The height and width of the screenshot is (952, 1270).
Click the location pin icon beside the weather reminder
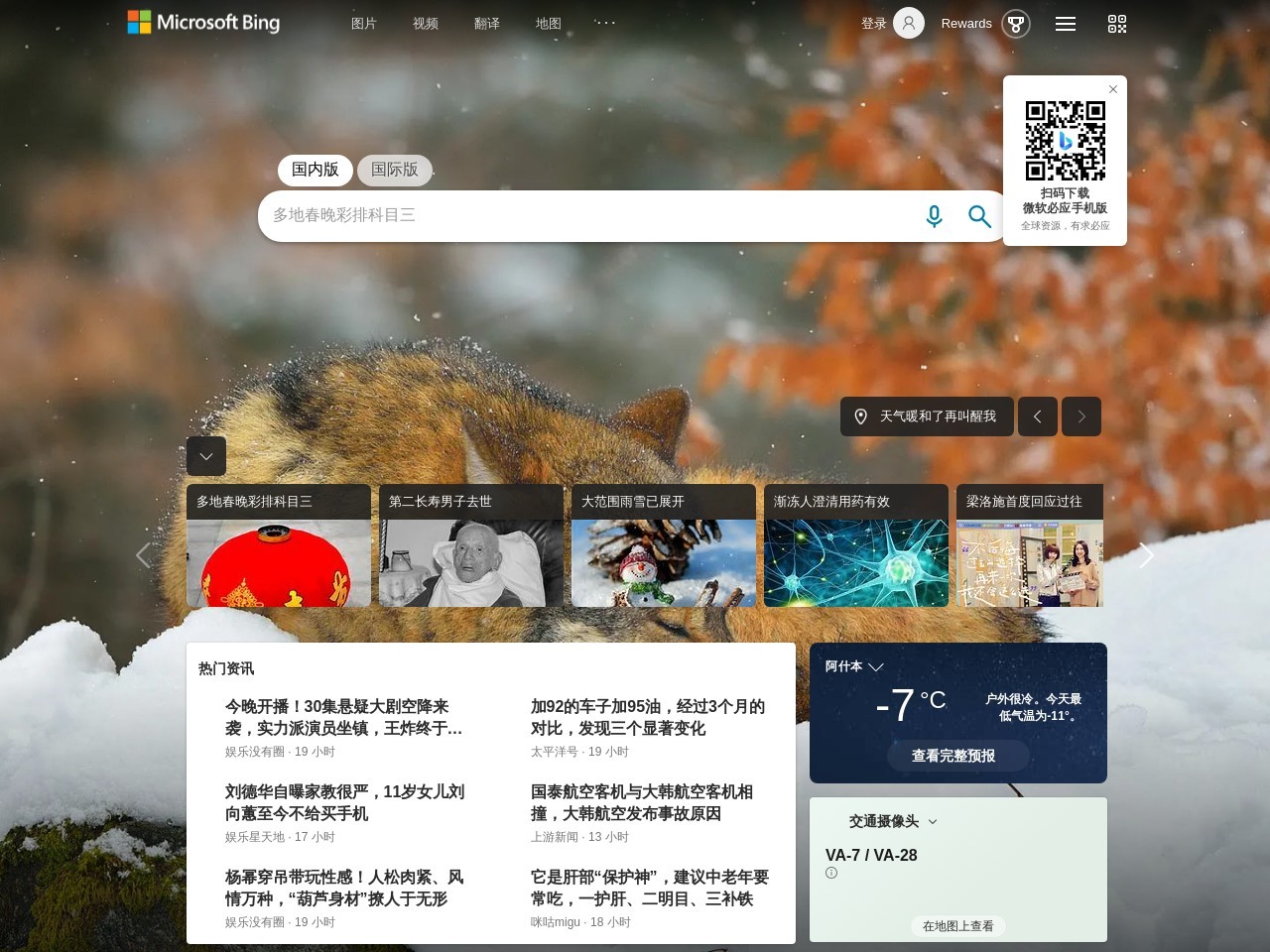coord(860,416)
